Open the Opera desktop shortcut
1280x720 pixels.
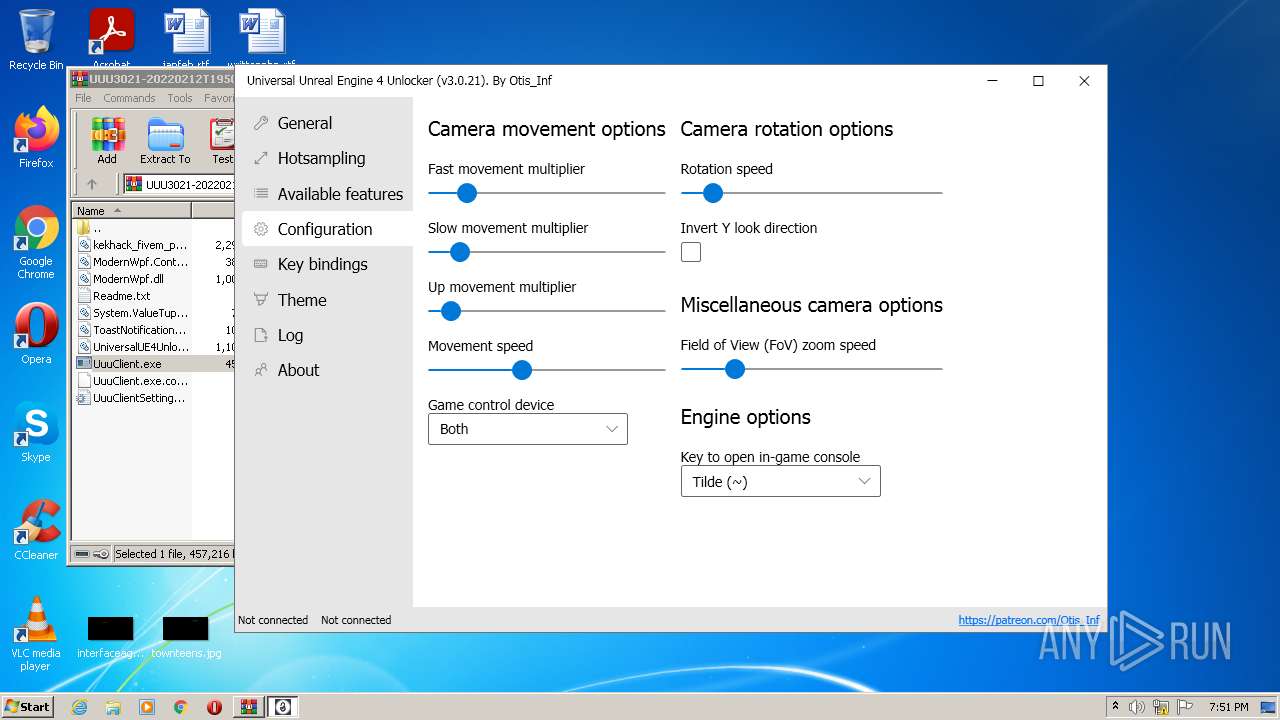click(x=36, y=334)
